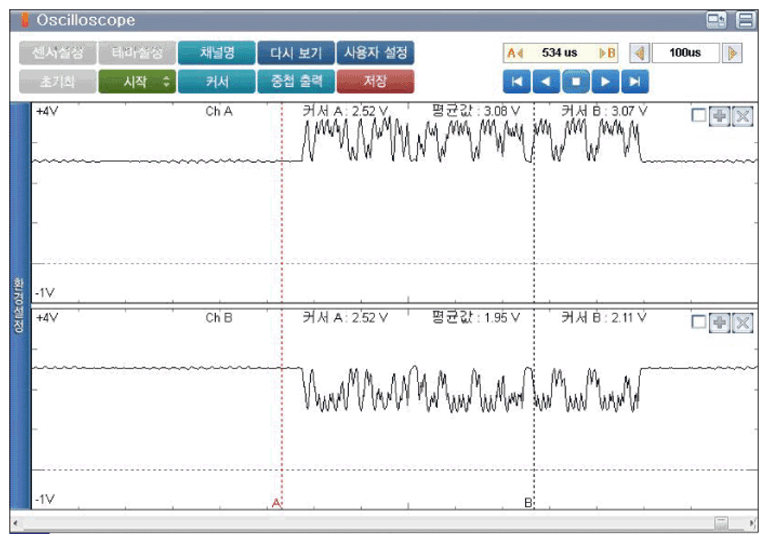Viewport: 768px width, 543px height.
Task: Select cursor A arrow in the 534 us box
Action: (515, 53)
